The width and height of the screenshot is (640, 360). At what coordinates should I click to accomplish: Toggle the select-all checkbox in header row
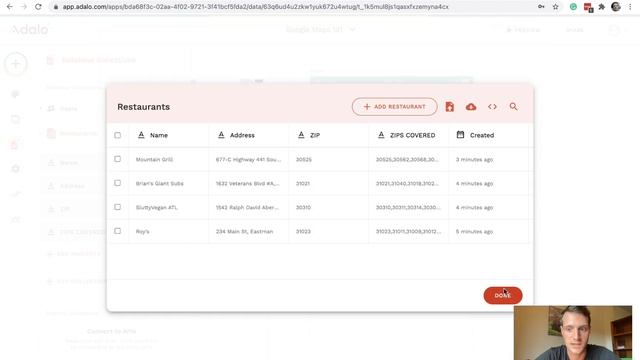coord(118,135)
